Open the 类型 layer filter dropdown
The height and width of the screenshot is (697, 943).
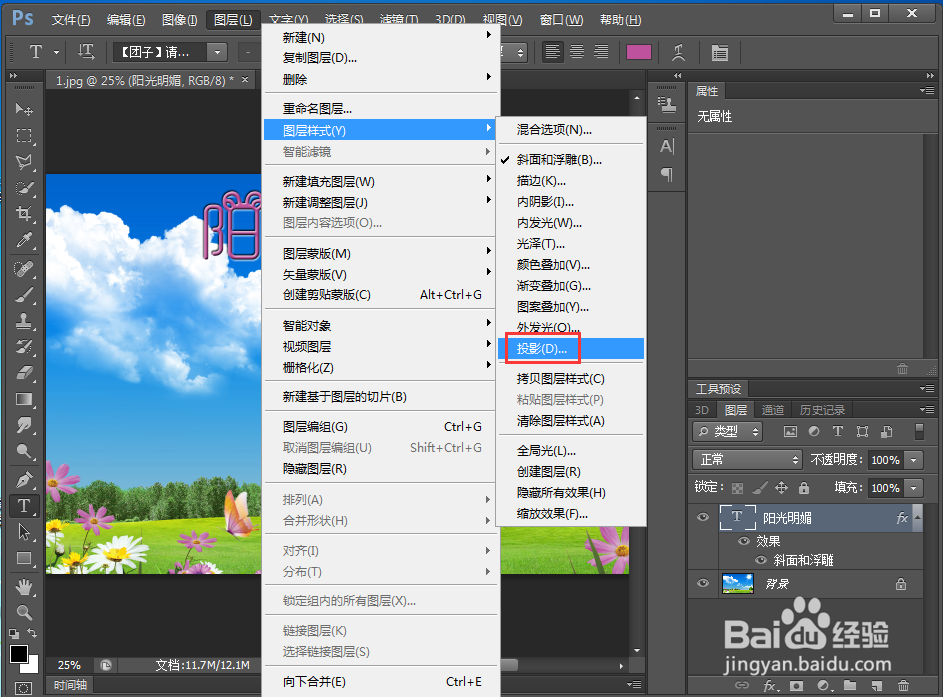coord(727,431)
